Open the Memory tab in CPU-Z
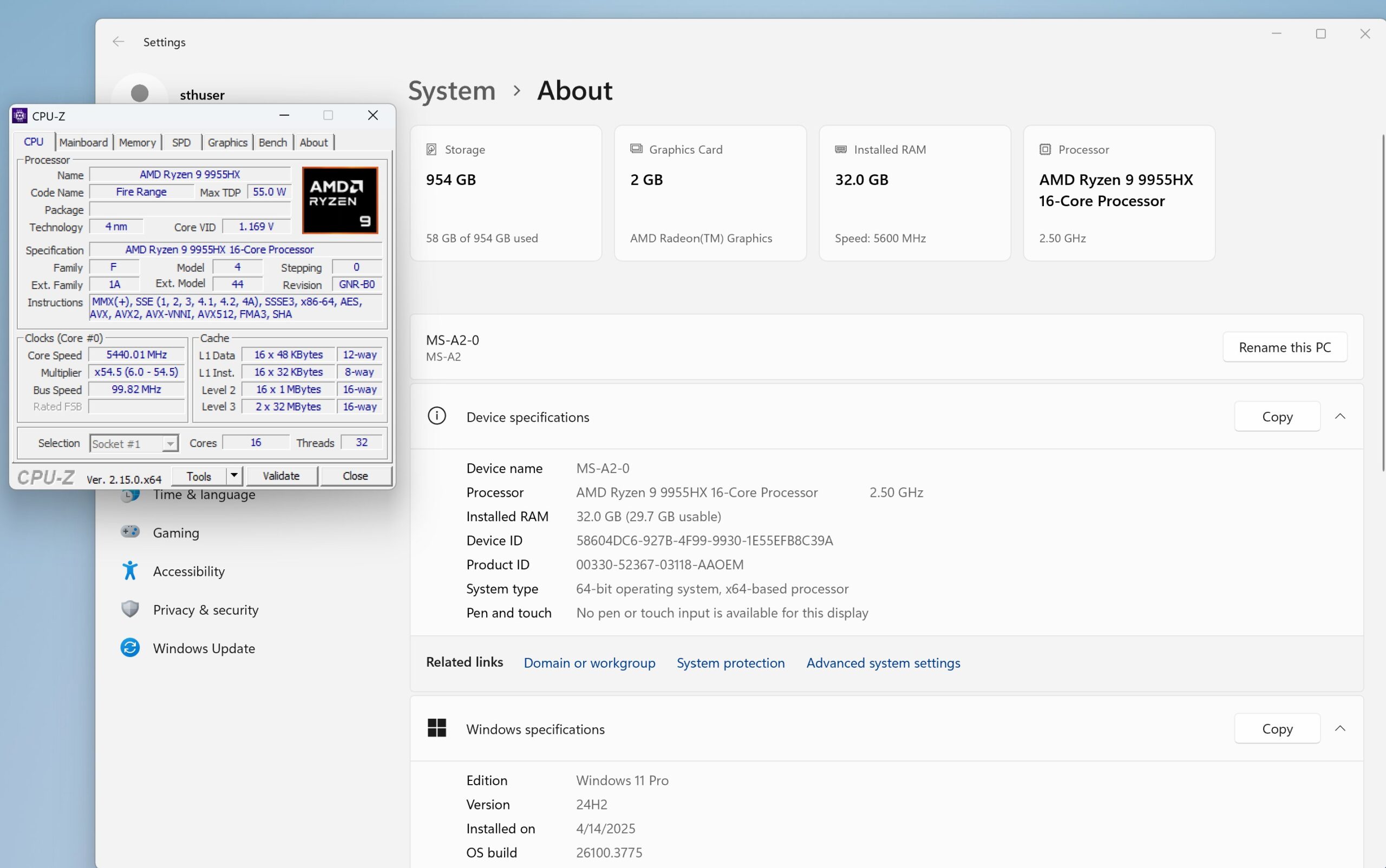 click(138, 142)
